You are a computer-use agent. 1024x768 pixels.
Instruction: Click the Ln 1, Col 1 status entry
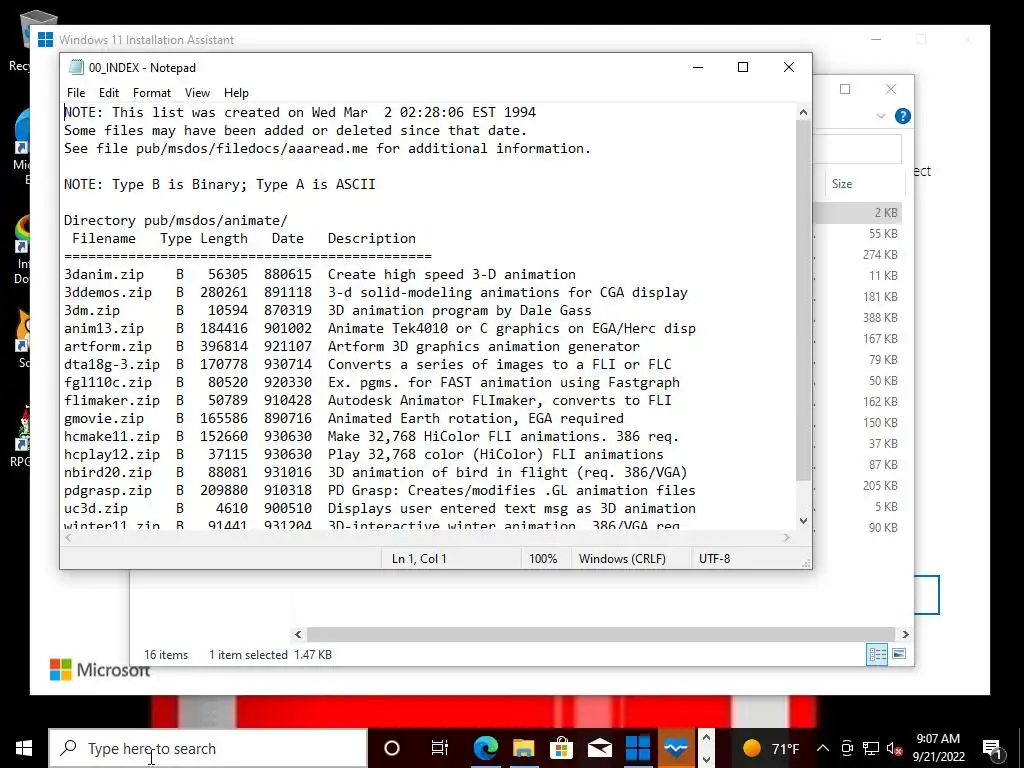(x=419, y=559)
